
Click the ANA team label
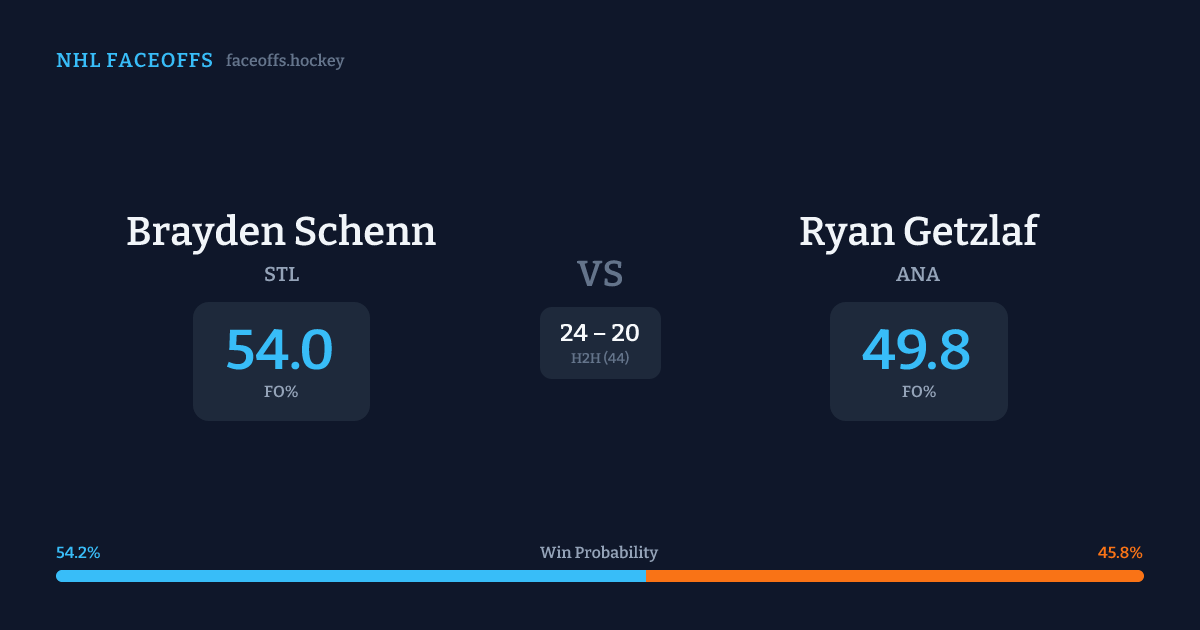pos(918,275)
